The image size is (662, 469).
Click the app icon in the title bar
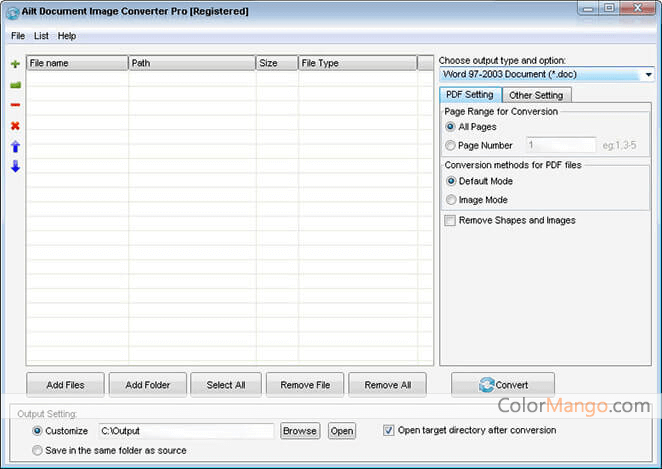tap(12, 13)
